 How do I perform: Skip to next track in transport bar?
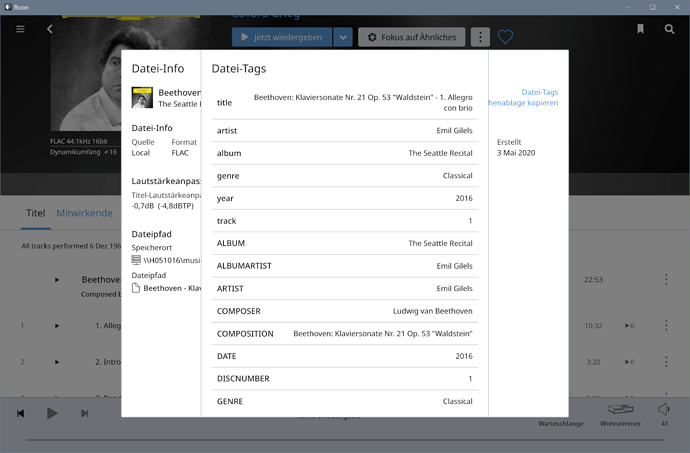point(84,413)
